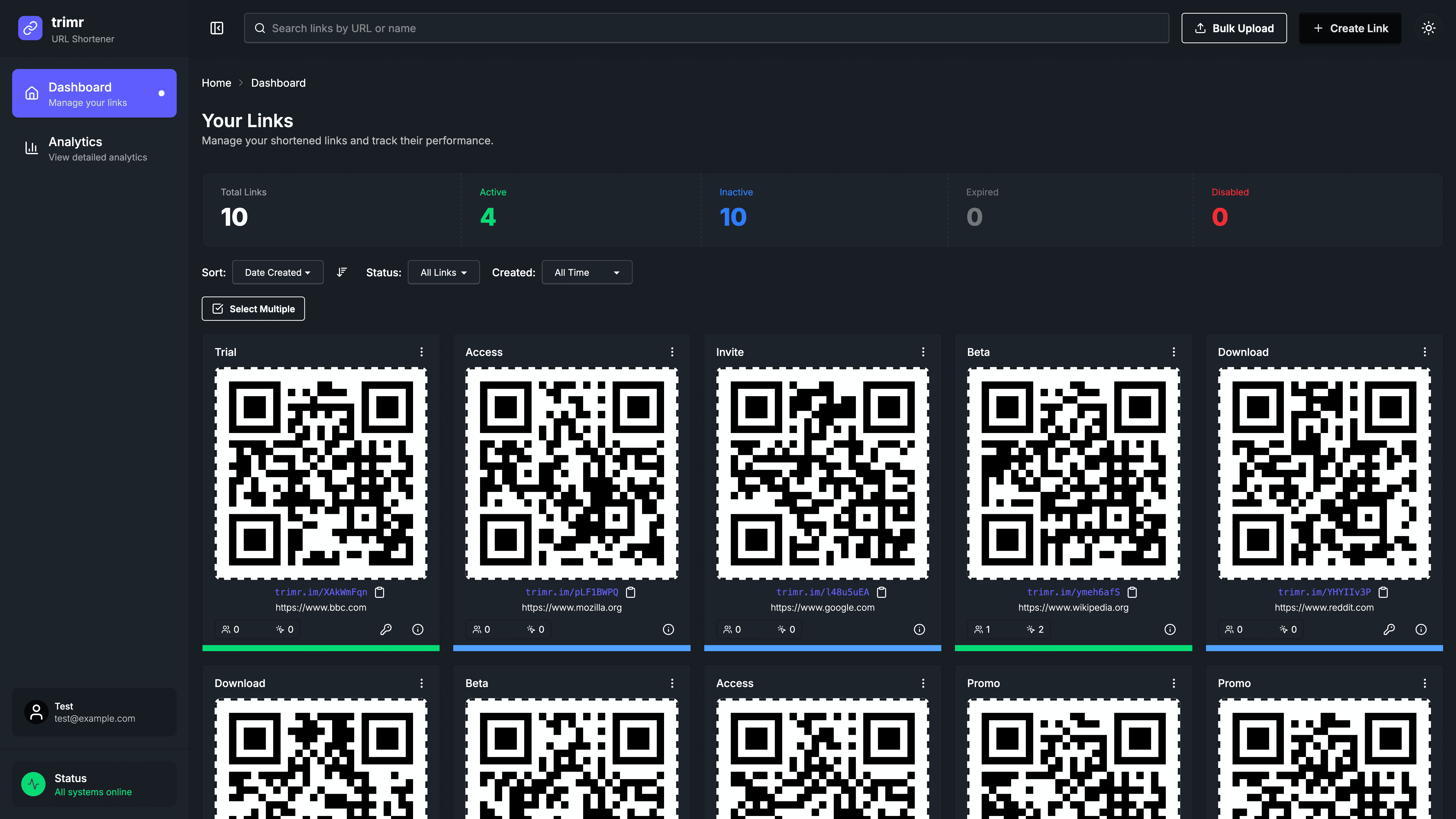Click the Create Link button

1350,28
